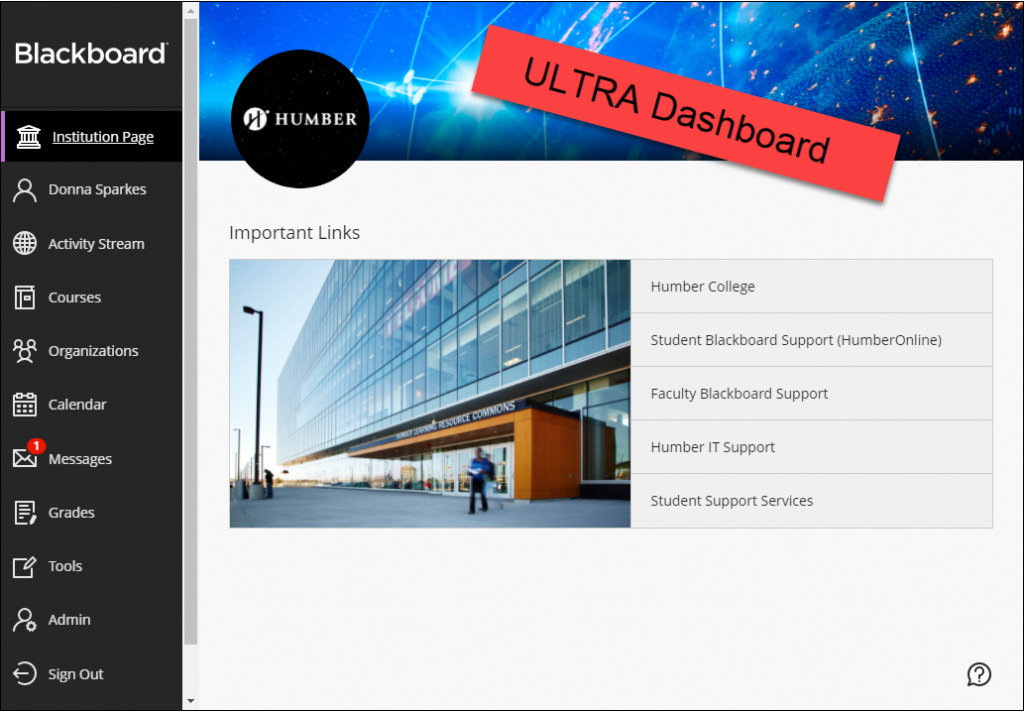Open Student Blackboard Support (HumberOnline) link
1024x711 pixels.
tap(811, 340)
